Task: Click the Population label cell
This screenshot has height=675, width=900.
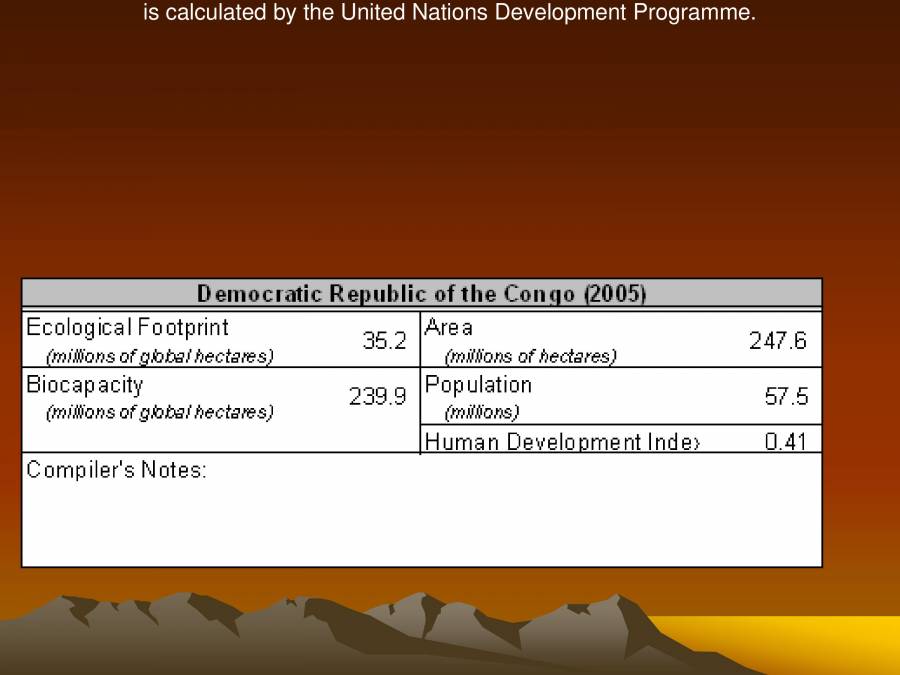Action: pyautogui.click(x=477, y=384)
